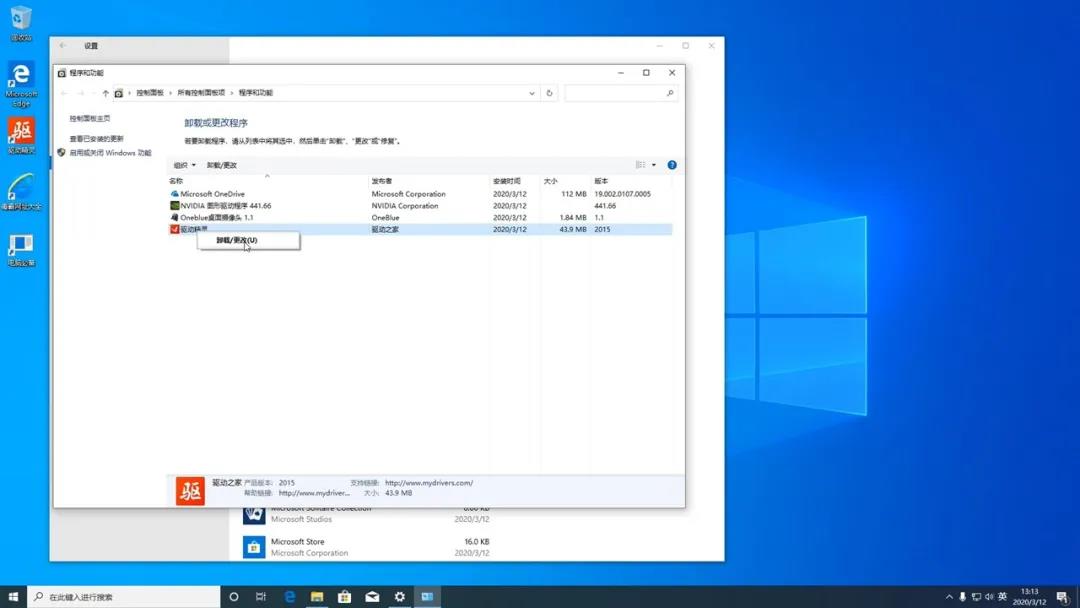Open Microsoft Store from the taskbar
The height and width of the screenshot is (608, 1080).
tap(344, 597)
